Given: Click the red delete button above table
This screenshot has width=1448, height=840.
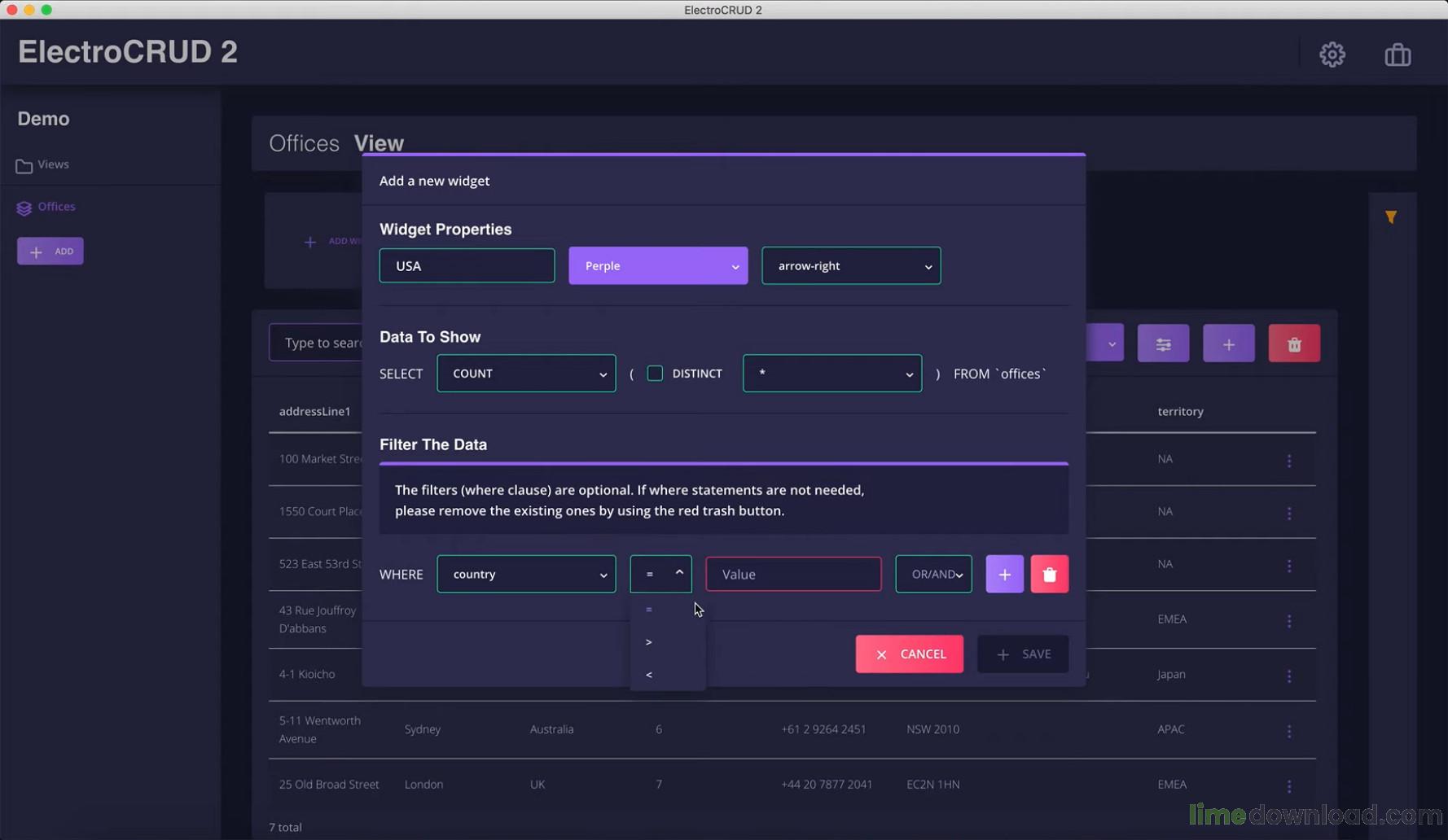Looking at the screenshot, I should pyautogui.click(x=1293, y=344).
